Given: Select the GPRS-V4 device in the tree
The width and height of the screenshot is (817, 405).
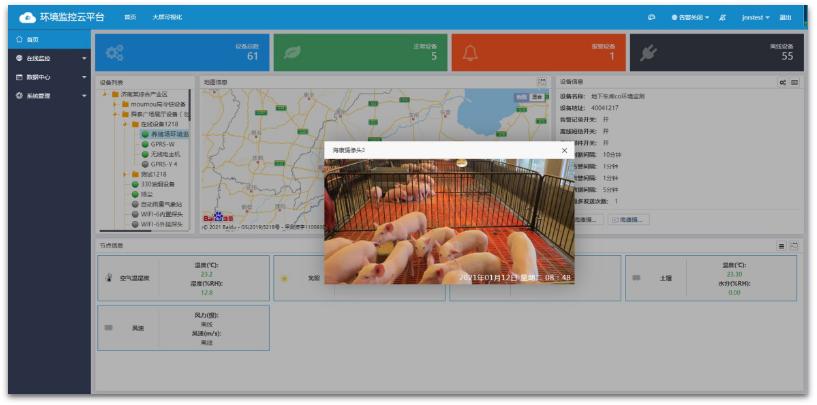Looking at the screenshot, I should pos(165,164).
